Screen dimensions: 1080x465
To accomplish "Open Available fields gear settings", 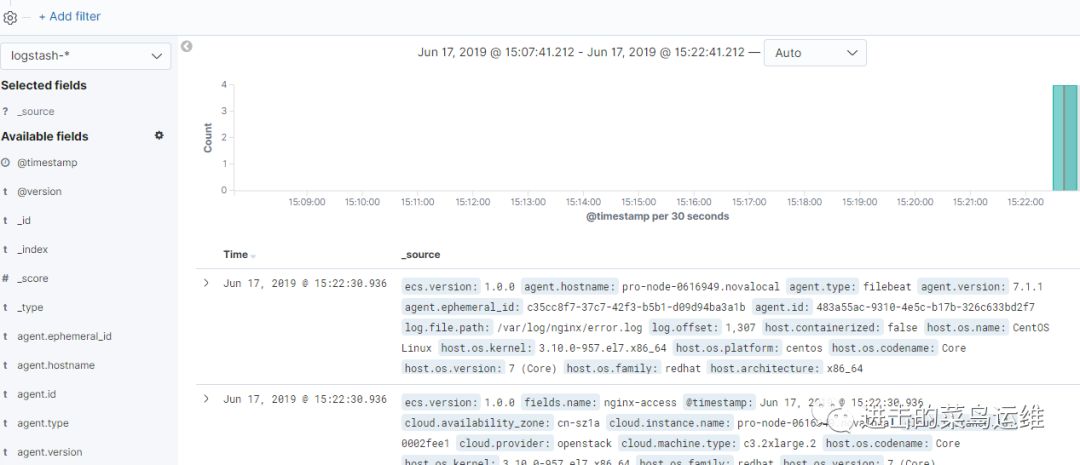I will coord(159,136).
